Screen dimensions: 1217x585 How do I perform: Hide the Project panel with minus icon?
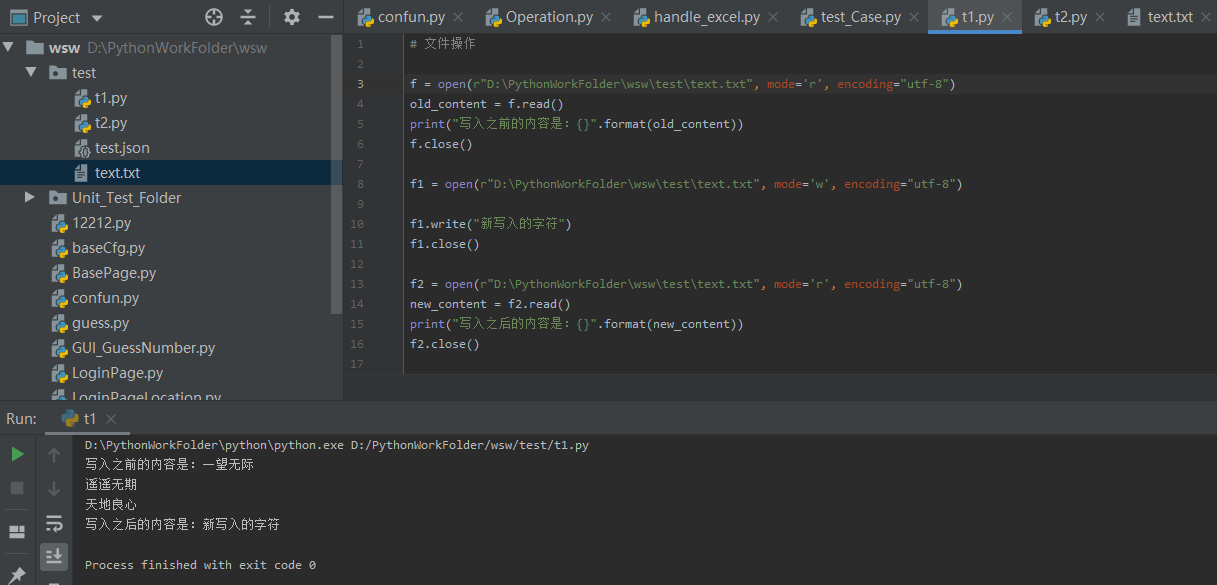click(326, 17)
